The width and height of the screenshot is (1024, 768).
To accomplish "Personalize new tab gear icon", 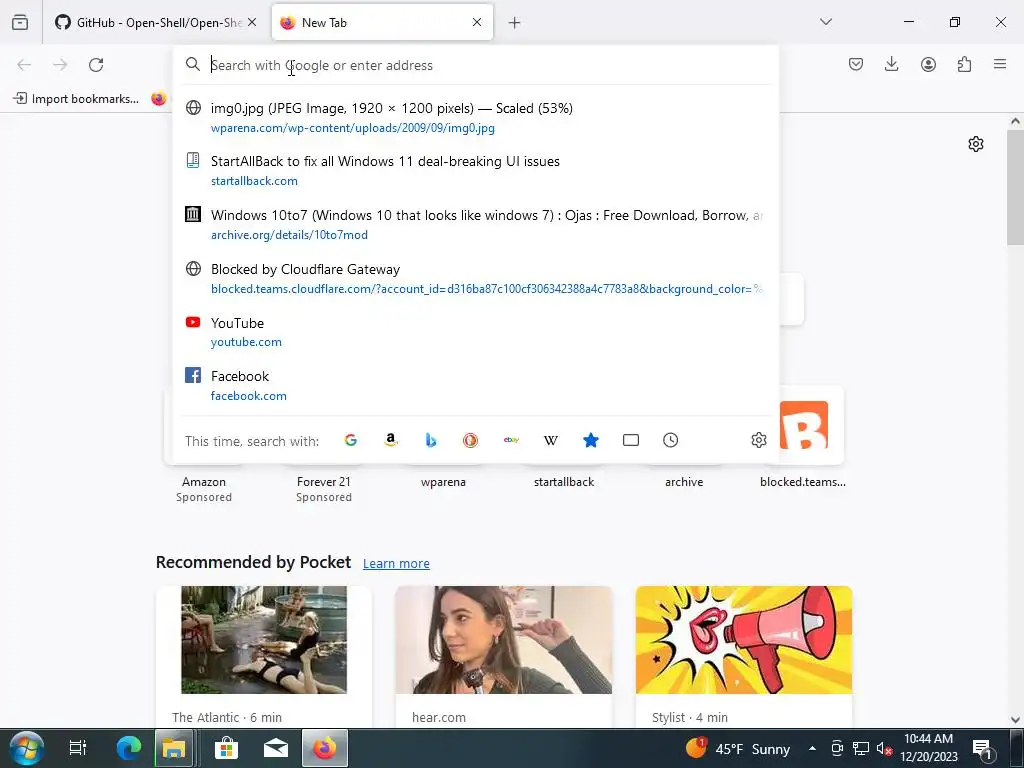I will click(976, 144).
